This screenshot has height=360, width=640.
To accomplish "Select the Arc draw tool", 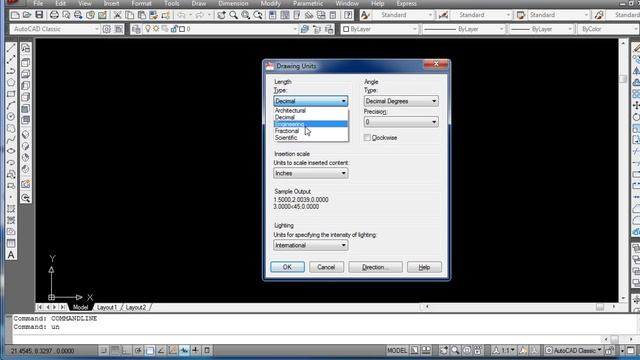I will tap(11, 105).
